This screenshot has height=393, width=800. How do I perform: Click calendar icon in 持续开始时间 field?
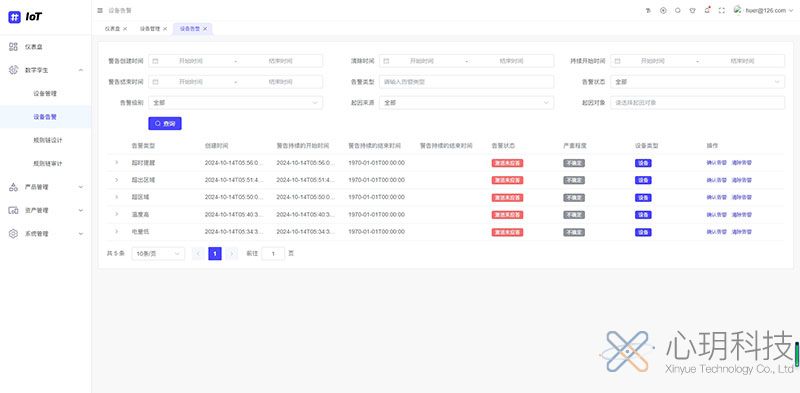(x=617, y=61)
